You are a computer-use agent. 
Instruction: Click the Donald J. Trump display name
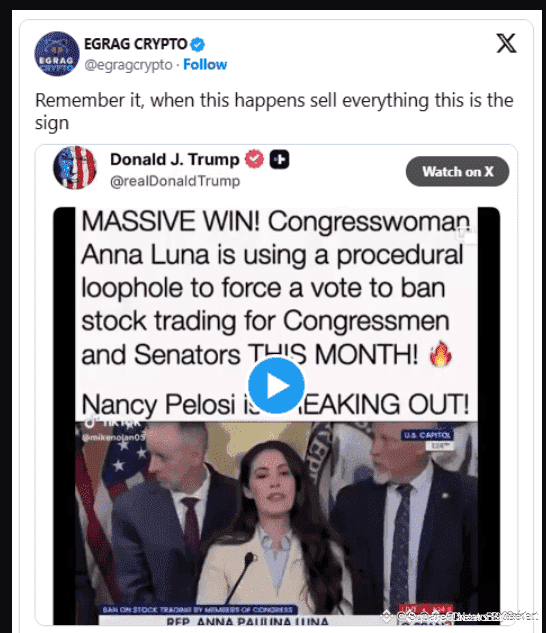pos(175,159)
